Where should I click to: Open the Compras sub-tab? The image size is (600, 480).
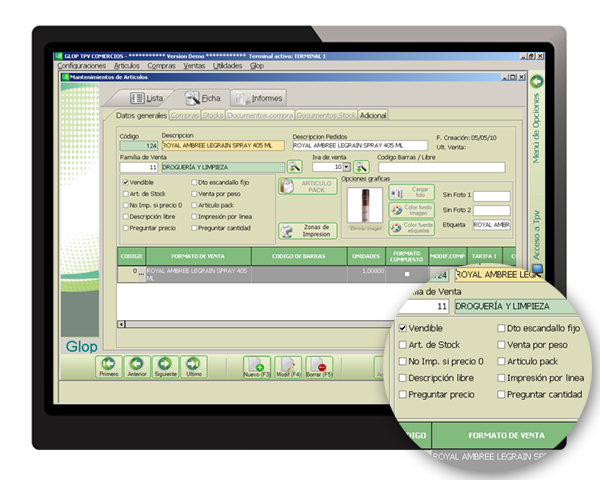pyautogui.click(x=185, y=115)
